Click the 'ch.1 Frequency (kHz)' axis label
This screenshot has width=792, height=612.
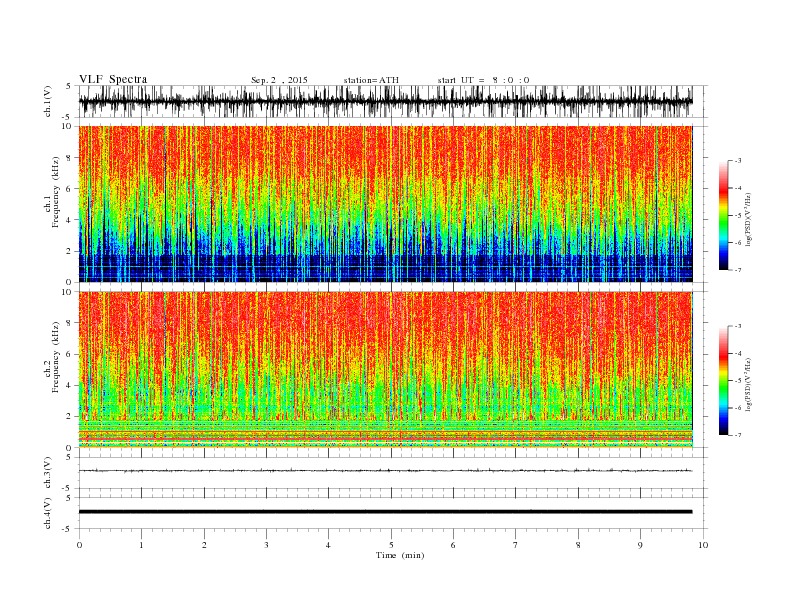coord(52,192)
